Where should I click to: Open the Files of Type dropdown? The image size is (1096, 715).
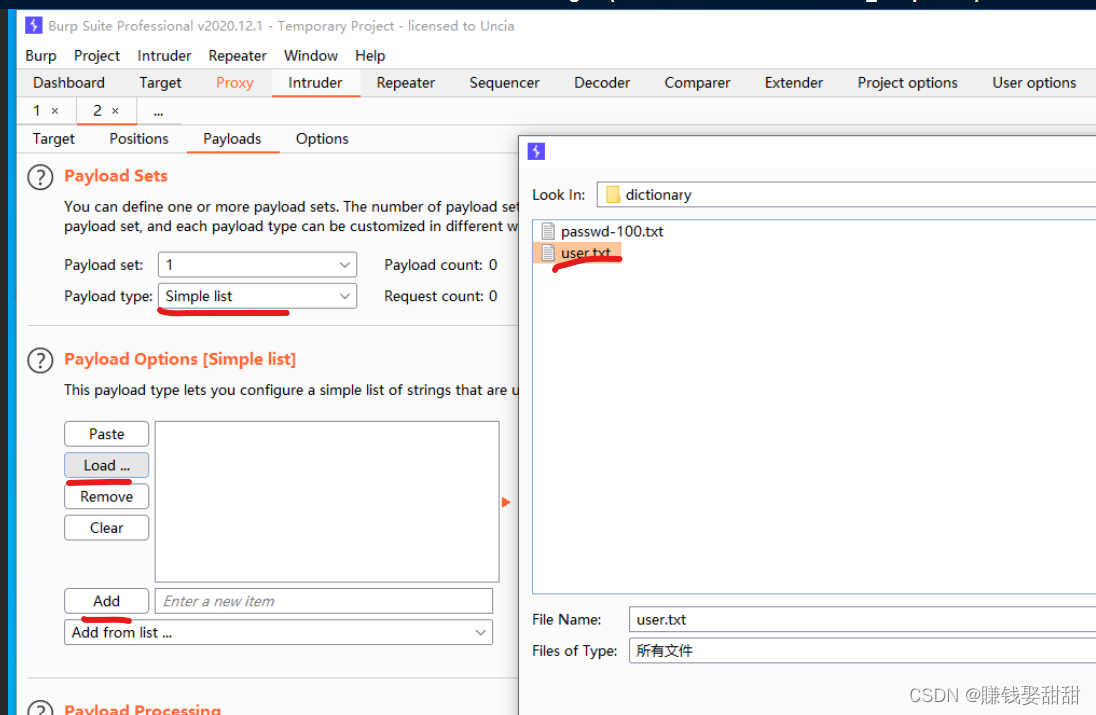click(862, 651)
